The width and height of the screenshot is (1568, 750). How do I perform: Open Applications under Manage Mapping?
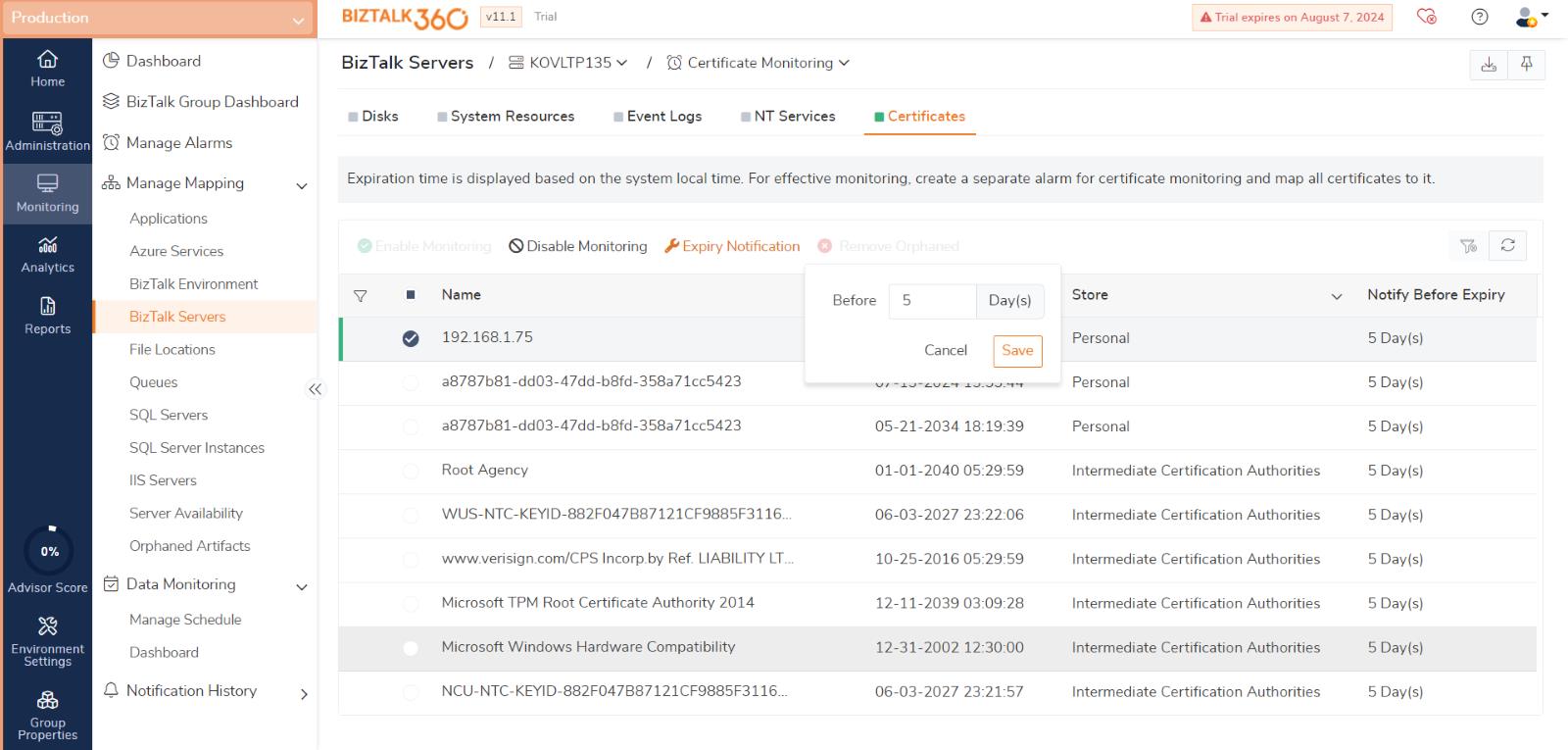coord(169,219)
